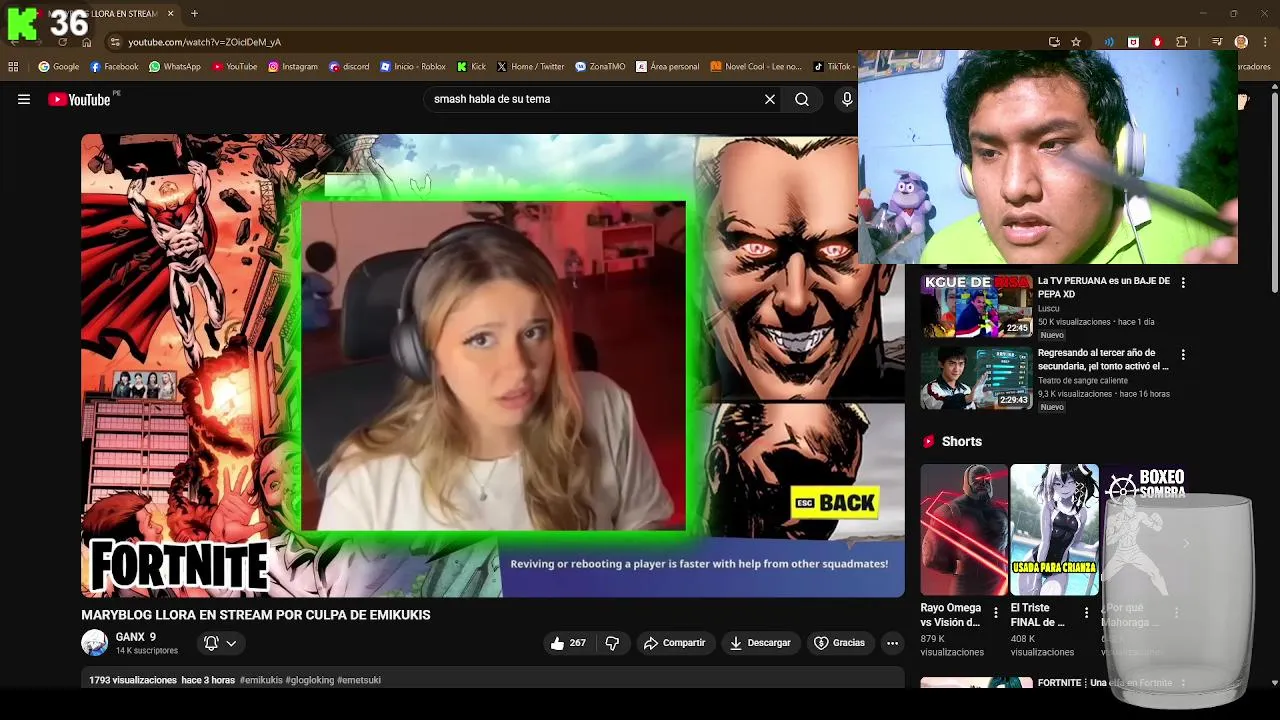Open the notification bell dropdown
Image resolution: width=1280 pixels, height=720 pixels.
tap(220, 643)
